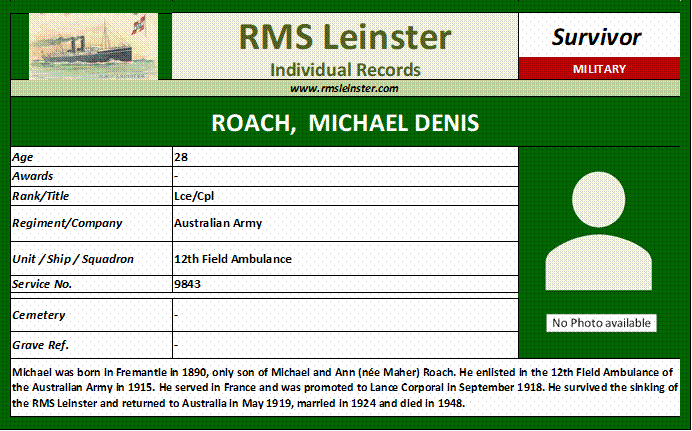Select the Australian Army value
692x431 pixels.
tap(218, 223)
